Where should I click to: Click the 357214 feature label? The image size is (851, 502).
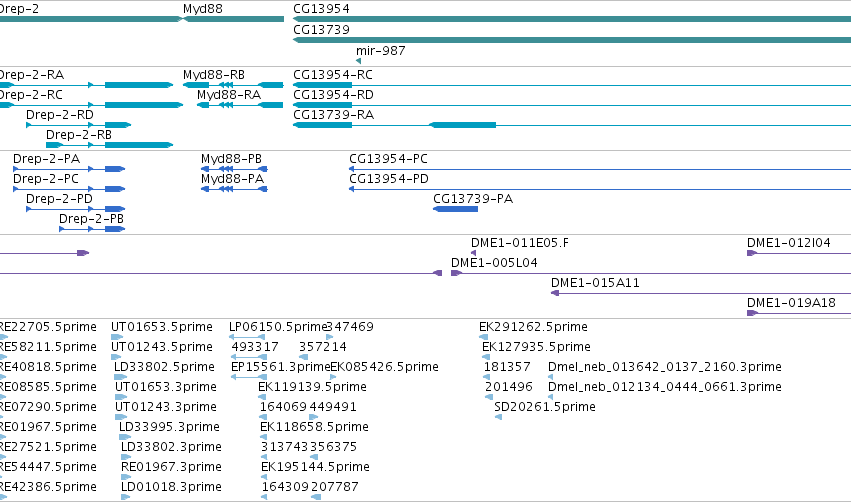tap(322, 347)
